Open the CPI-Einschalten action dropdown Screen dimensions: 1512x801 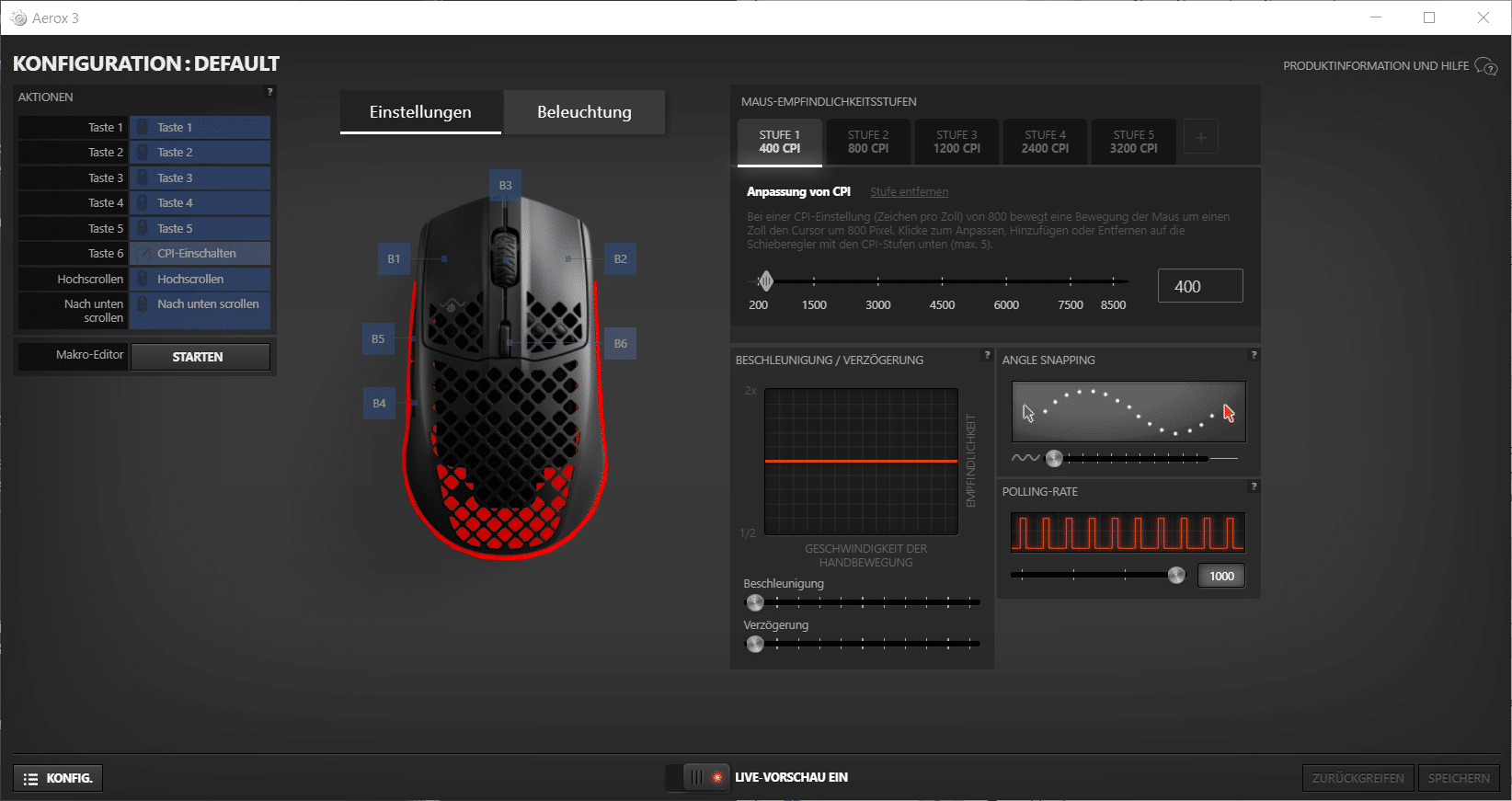pos(200,254)
